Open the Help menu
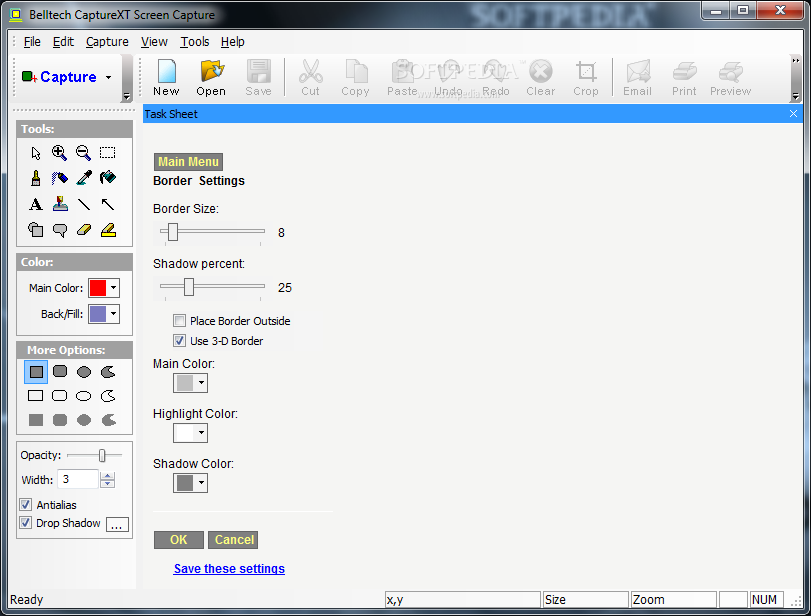Viewport: 811px width, 616px height. pos(233,42)
